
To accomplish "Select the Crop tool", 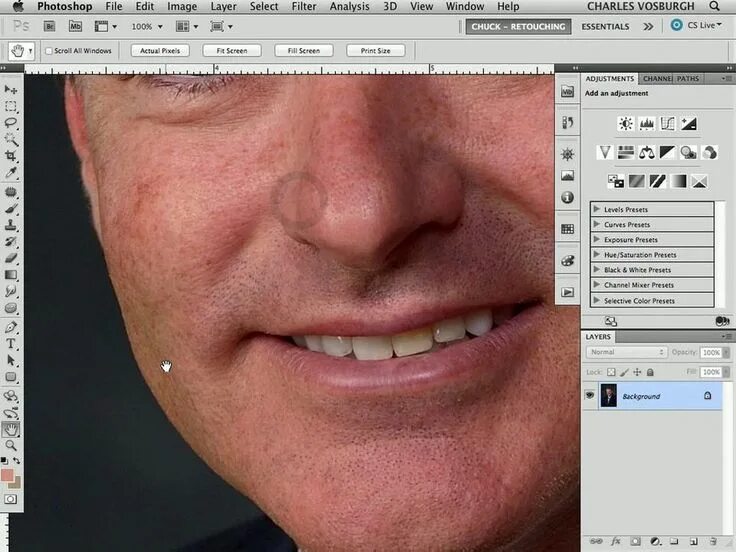I will coord(11,156).
